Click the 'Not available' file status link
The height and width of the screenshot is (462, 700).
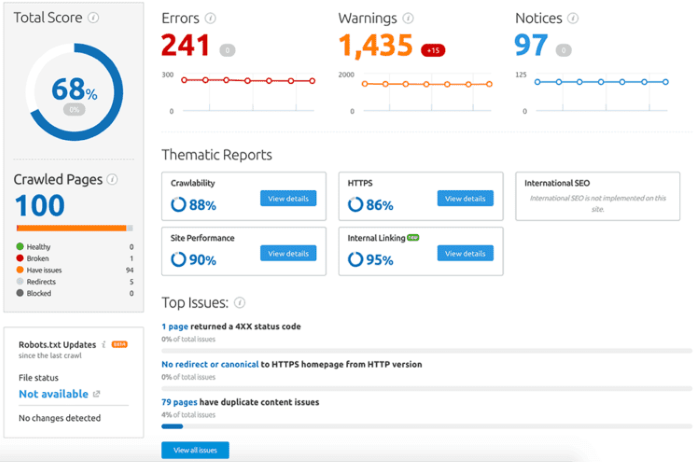(54, 394)
